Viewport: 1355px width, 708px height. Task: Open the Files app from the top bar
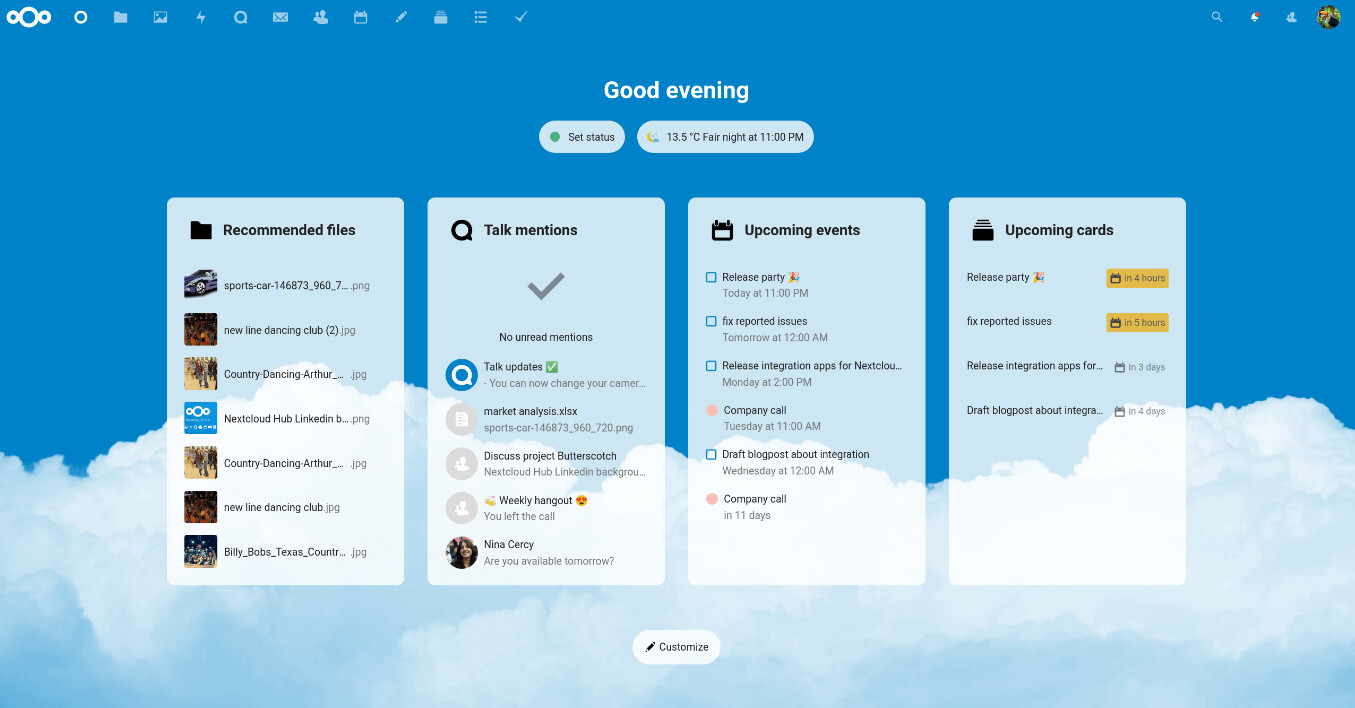point(121,17)
